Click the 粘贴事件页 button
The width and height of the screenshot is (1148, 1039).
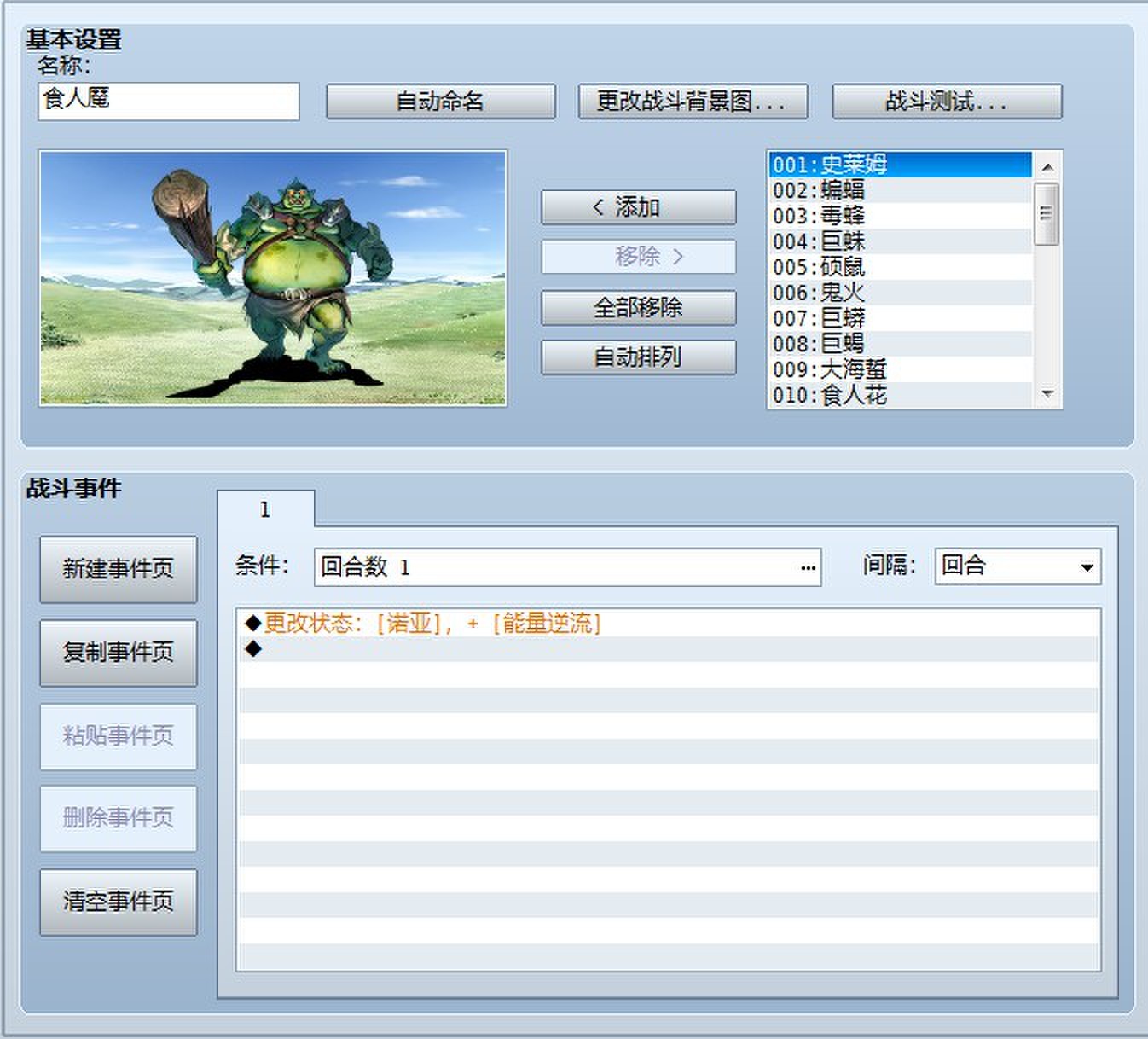coord(119,735)
